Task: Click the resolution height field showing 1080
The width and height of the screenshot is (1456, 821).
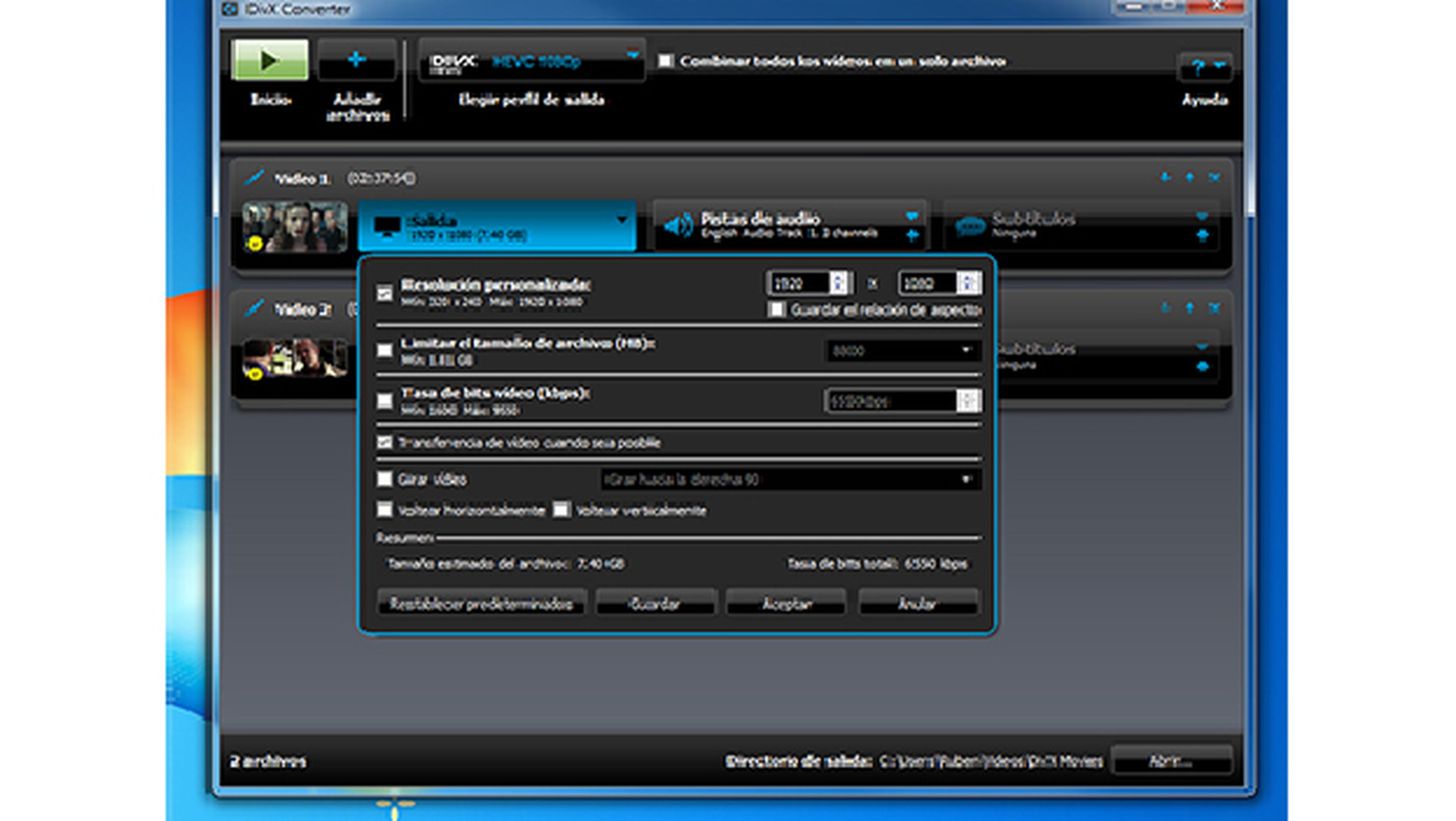Action: pos(927,283)
